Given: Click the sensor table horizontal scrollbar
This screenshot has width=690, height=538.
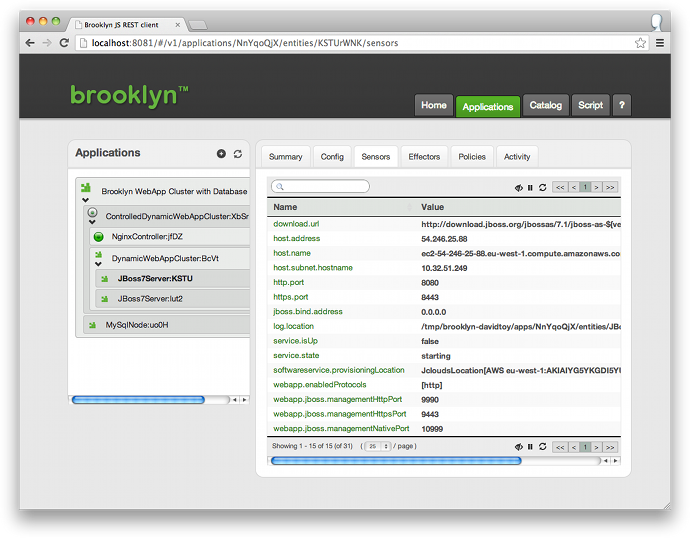Looking at the screenshot, I should tap(396, 461).
